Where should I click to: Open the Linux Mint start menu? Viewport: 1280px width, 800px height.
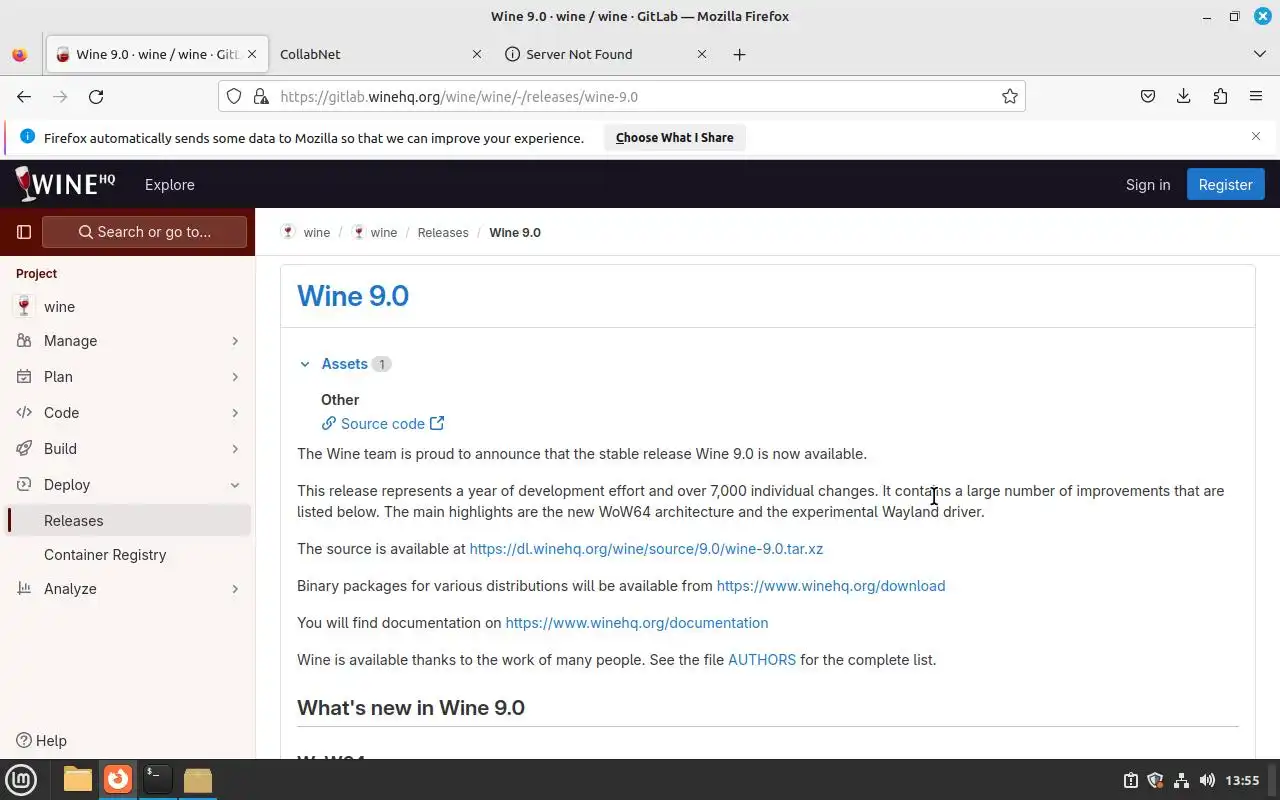(21, 779)
